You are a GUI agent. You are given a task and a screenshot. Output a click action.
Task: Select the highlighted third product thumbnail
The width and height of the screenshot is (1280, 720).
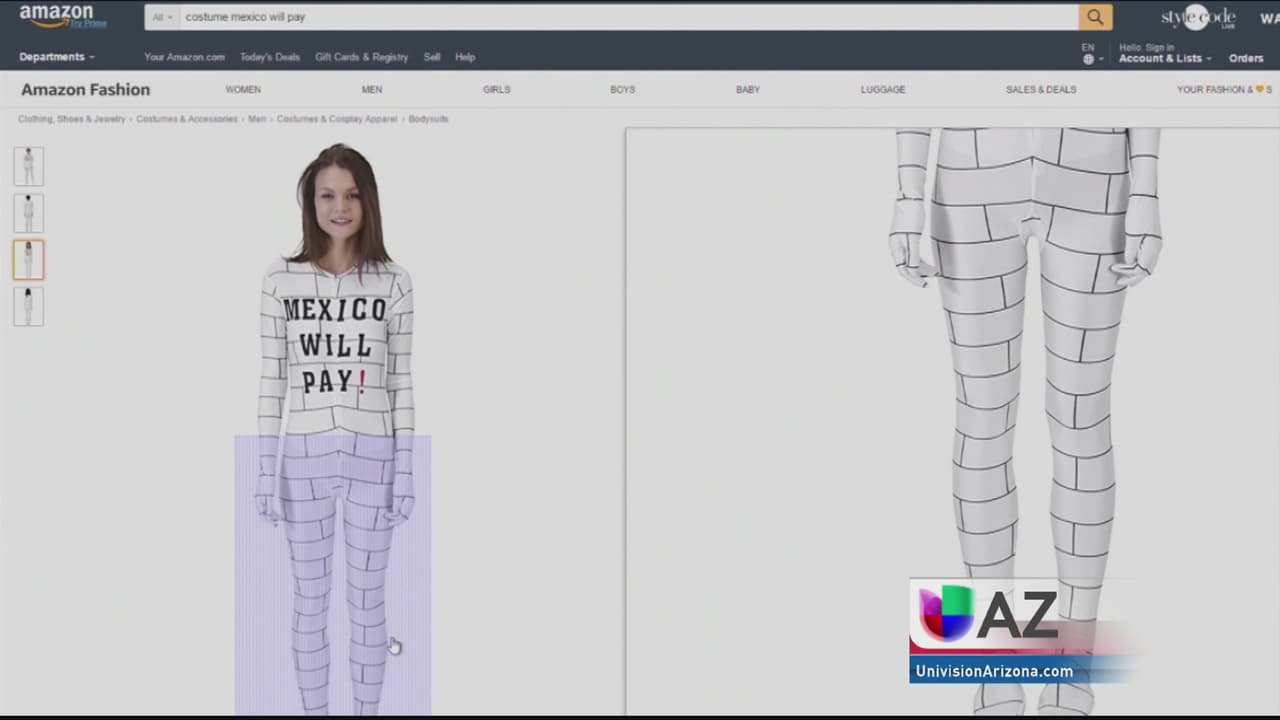(x=28, y=260)
